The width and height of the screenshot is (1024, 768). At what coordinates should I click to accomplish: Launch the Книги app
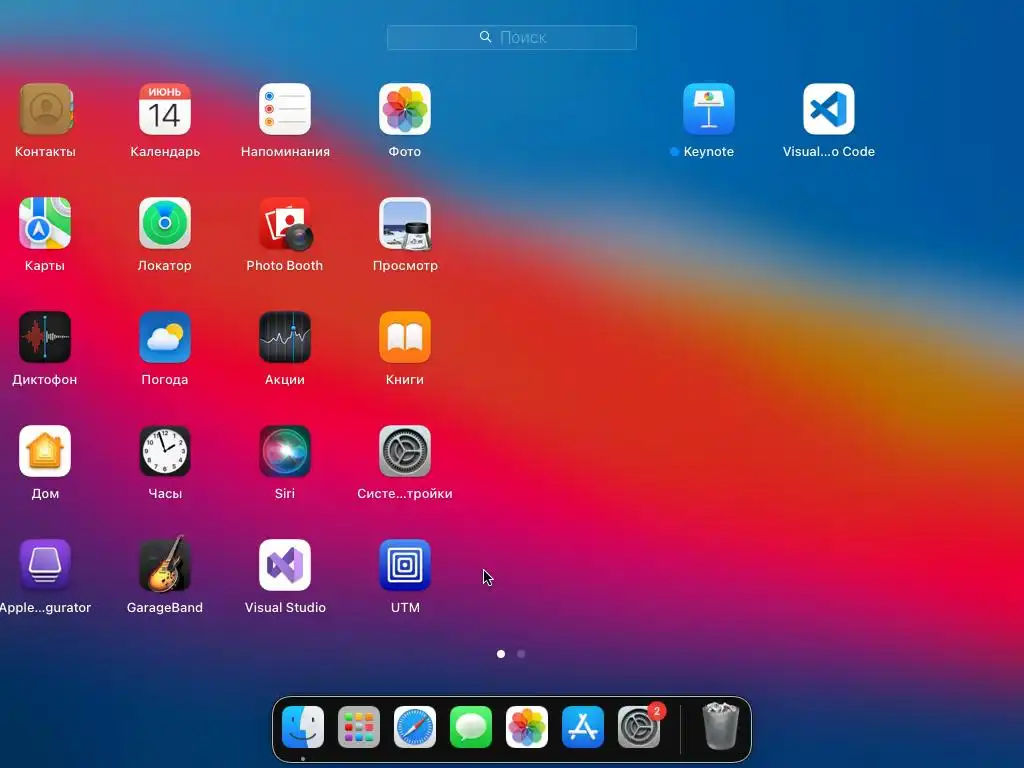pos(405,337)
